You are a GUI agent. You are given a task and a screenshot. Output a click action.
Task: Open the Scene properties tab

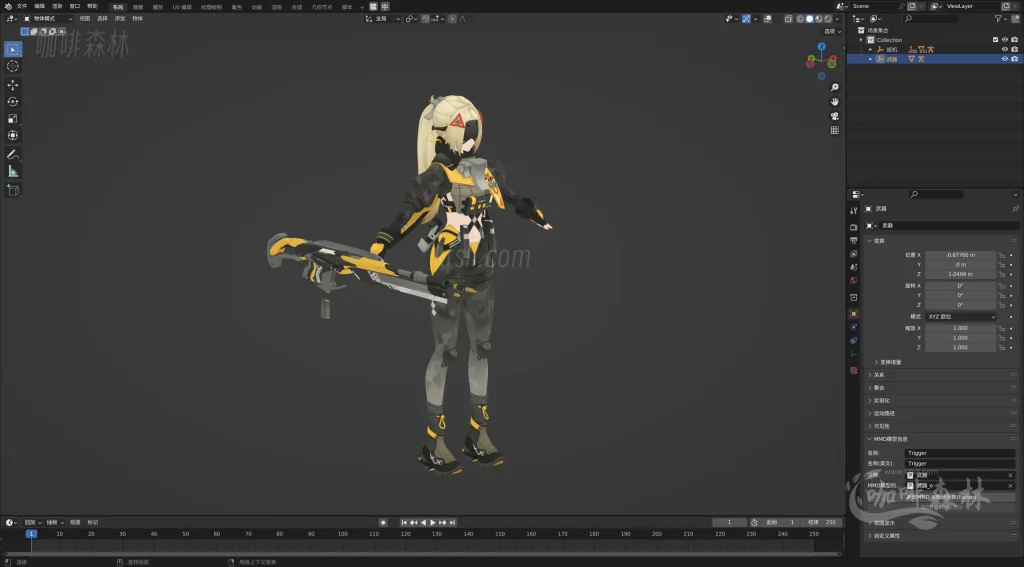coord(854,267)
